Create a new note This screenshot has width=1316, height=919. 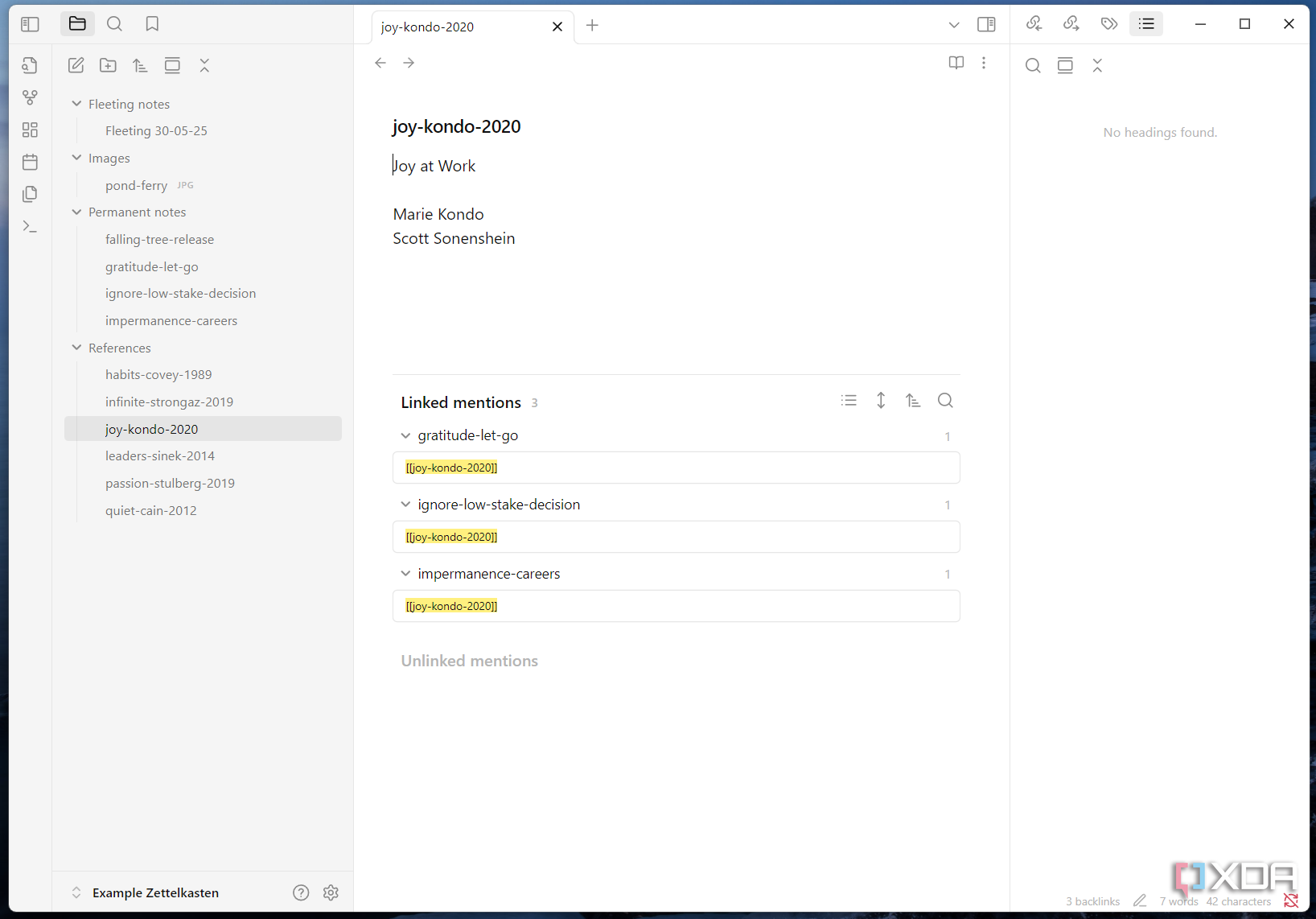[76, 65]
